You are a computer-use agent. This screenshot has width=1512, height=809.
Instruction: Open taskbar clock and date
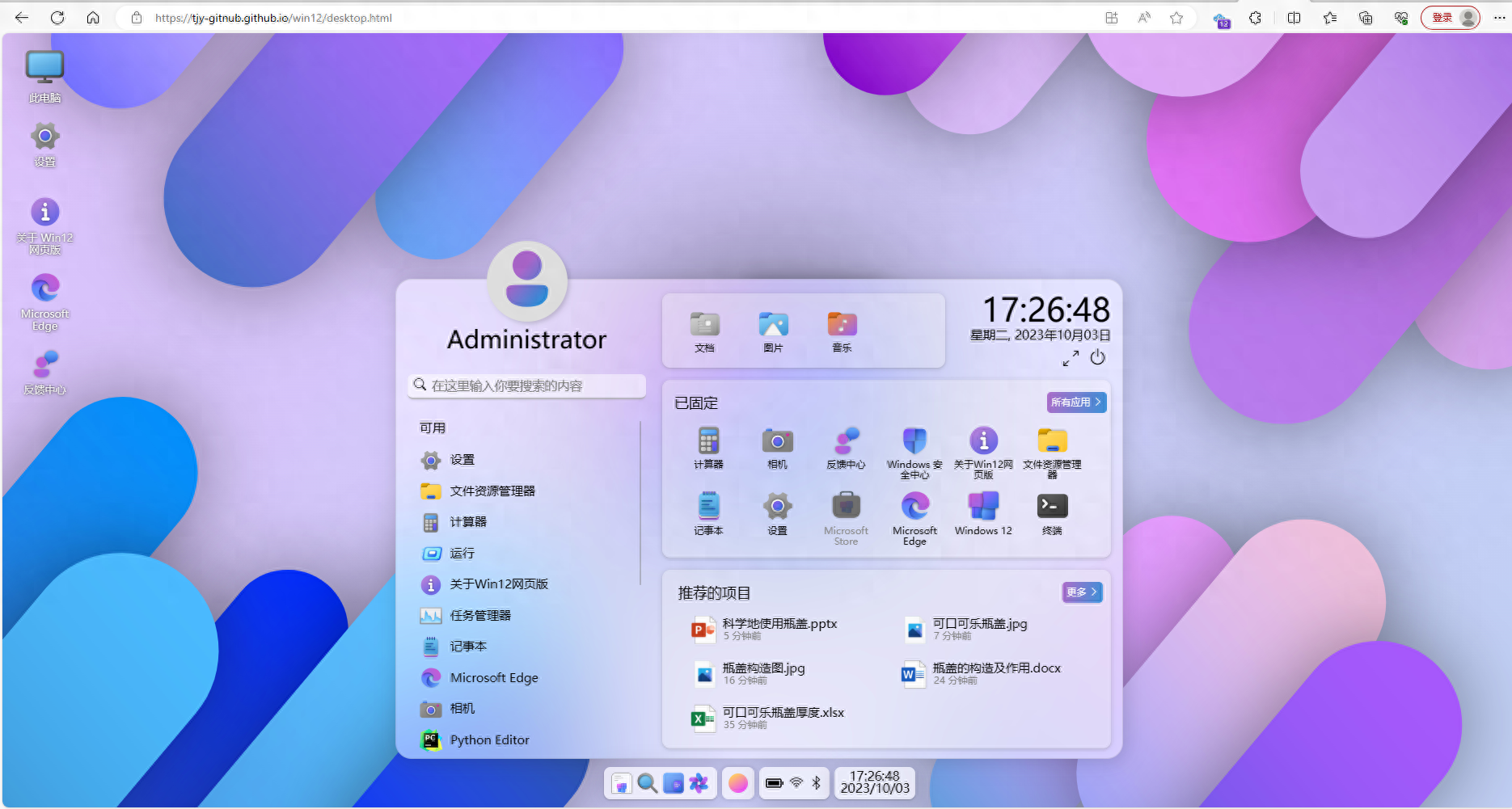[x=875, y=782]
